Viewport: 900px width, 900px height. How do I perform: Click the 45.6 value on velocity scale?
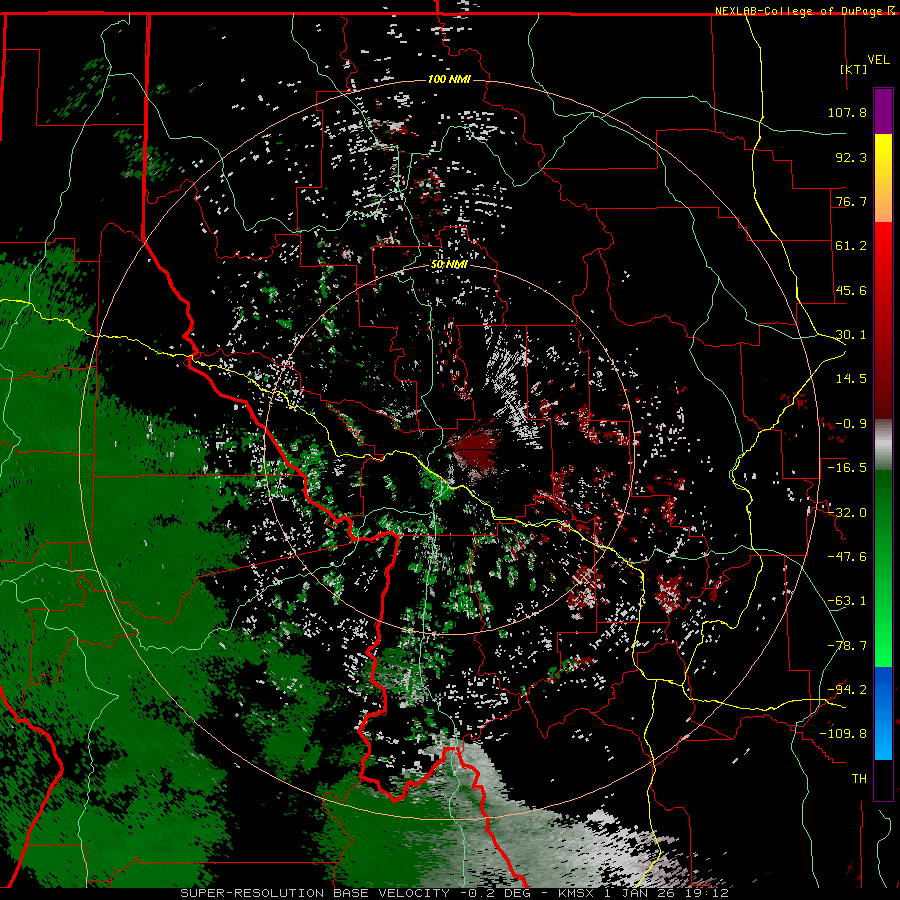pyautogui.click(x=851, y=290)
